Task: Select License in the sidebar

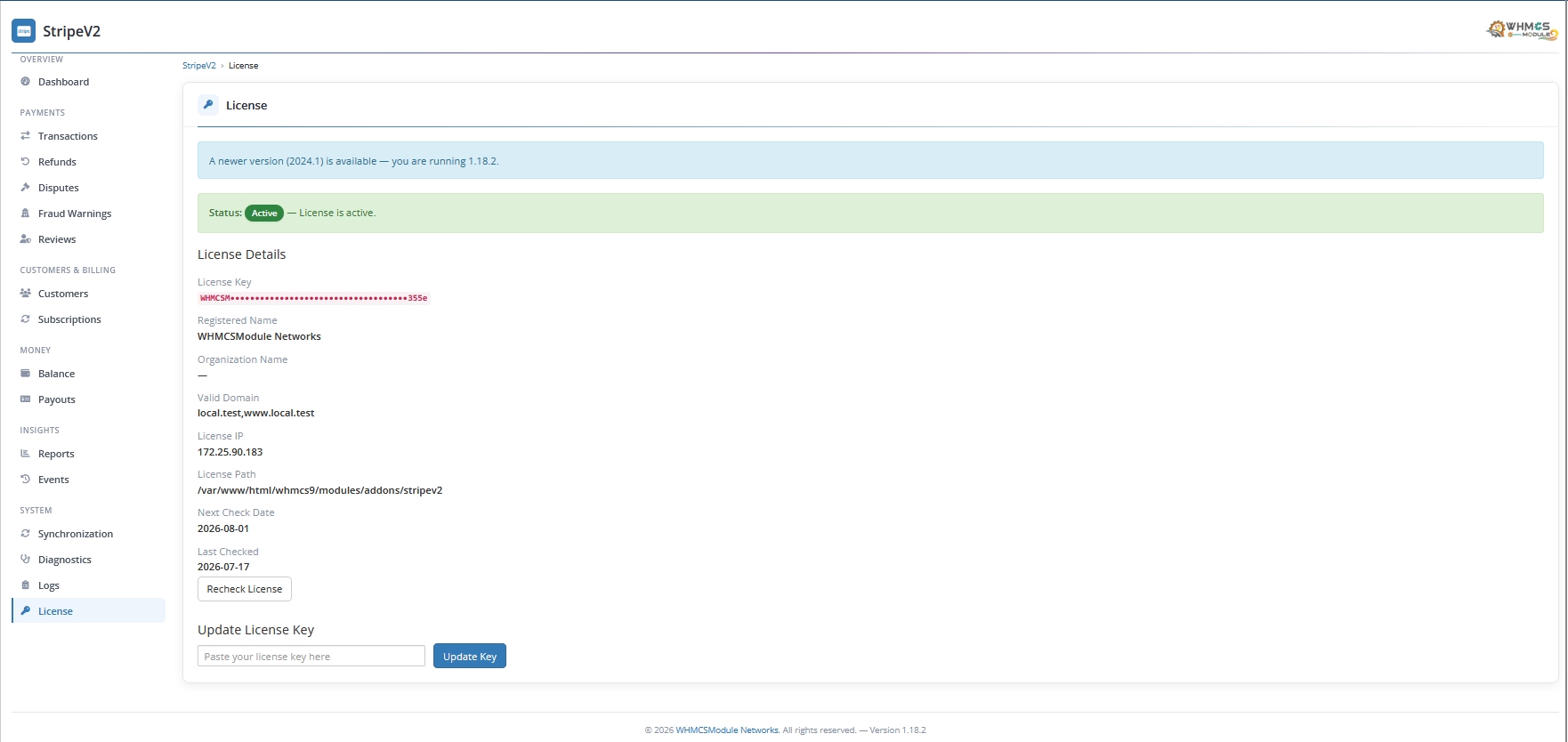Action: (89, 611)
